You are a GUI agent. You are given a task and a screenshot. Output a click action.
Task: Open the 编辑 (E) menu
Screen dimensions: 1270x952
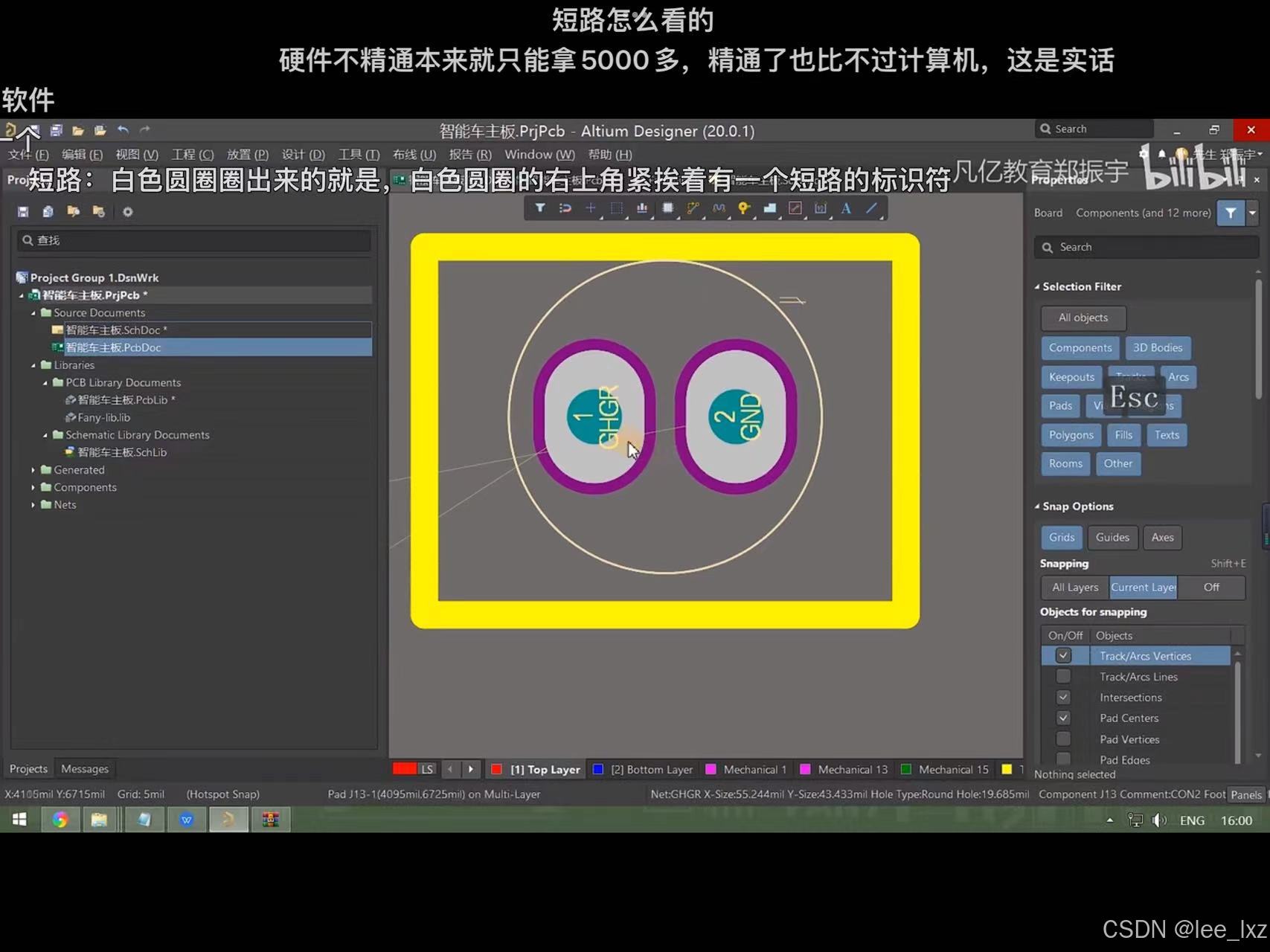(82, 155)
